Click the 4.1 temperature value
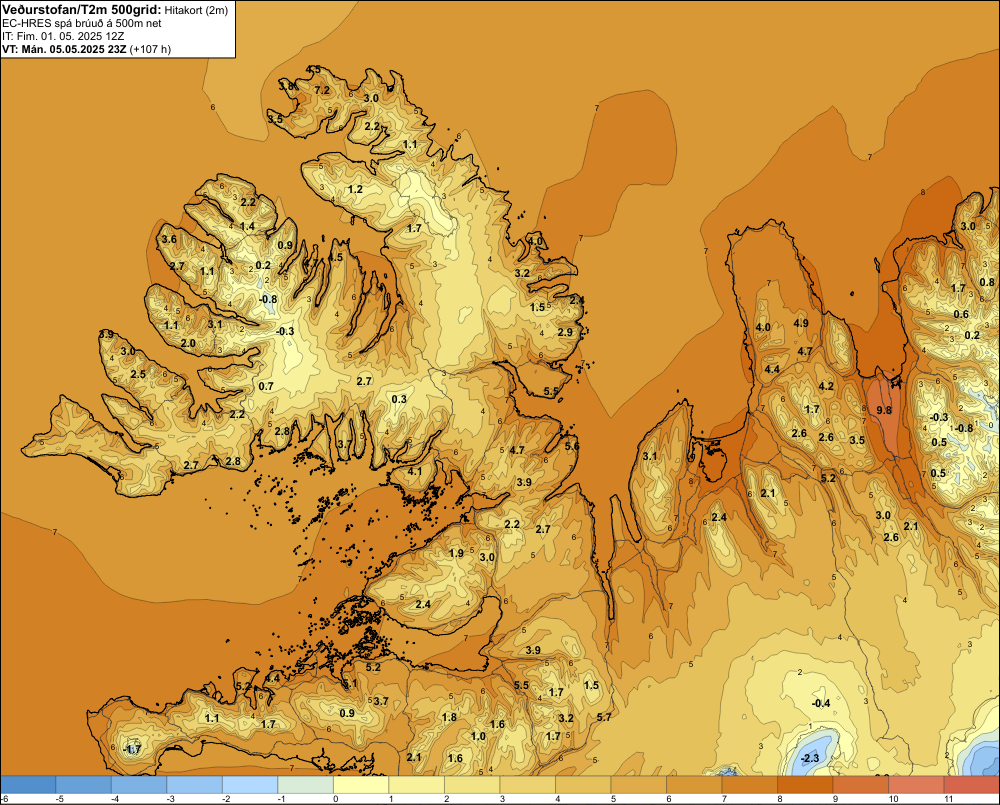Viewport: 1000px width, 805px height. pos(415,471)
